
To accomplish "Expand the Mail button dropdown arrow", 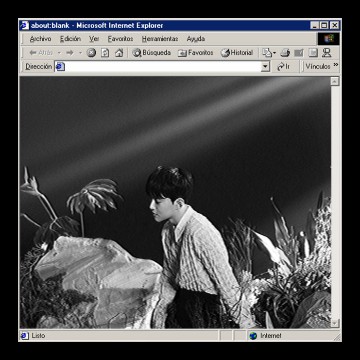I will 274,53.
